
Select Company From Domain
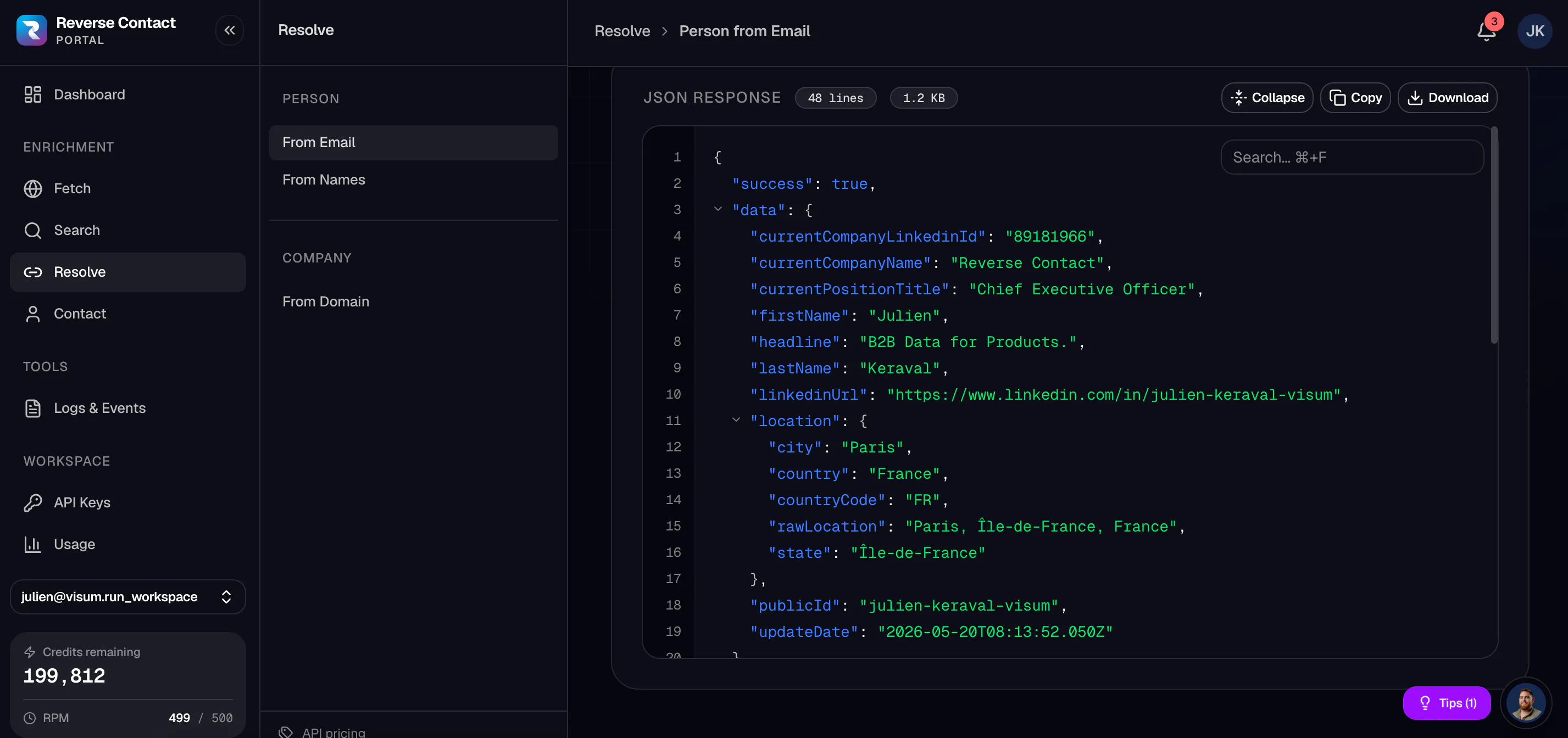tap(413, 302)
